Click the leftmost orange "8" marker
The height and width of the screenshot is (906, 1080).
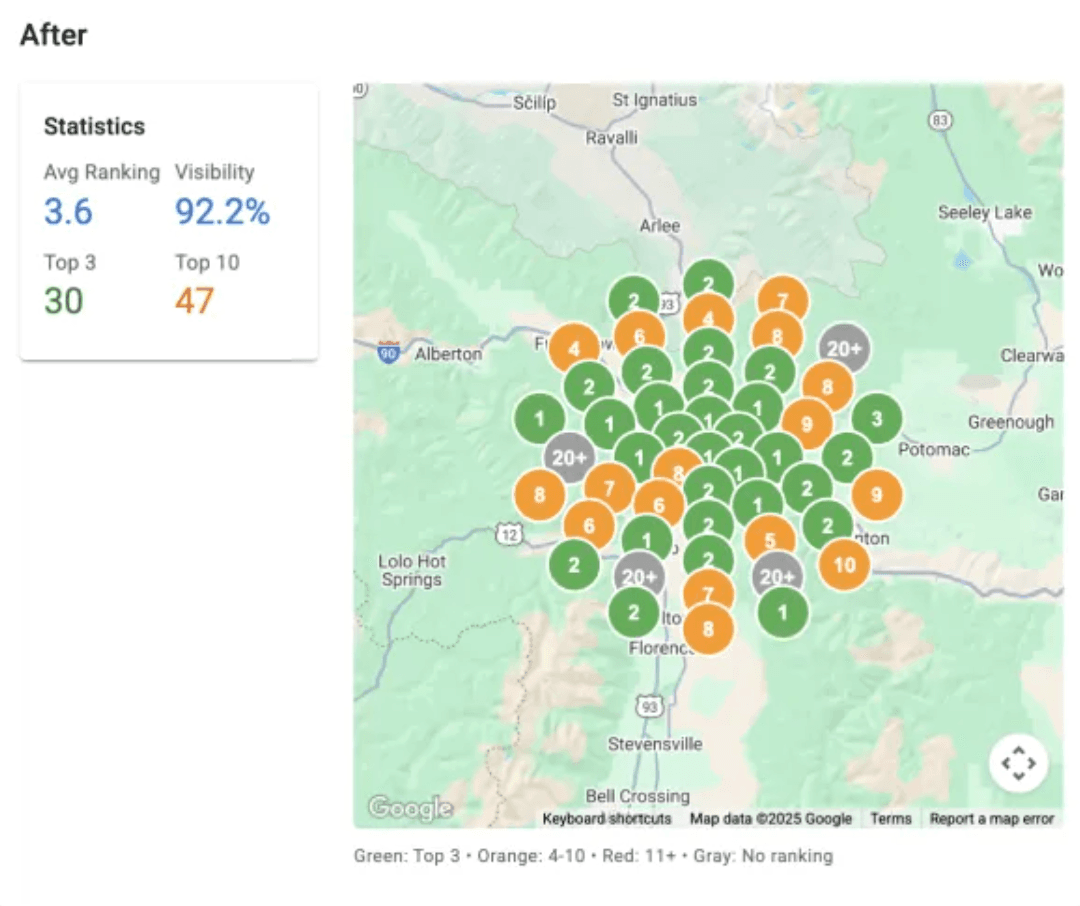(539, 495)
